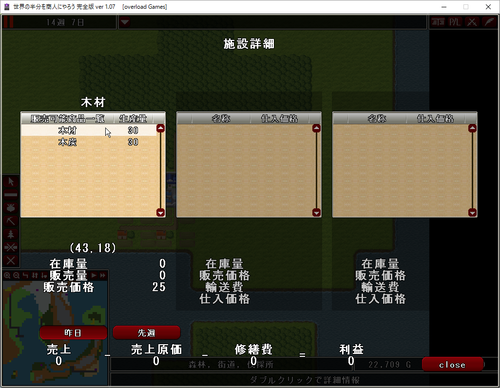This screenshot has width=500, height=388.
Task: Select the farm crop tool
Action: [11, 208]
